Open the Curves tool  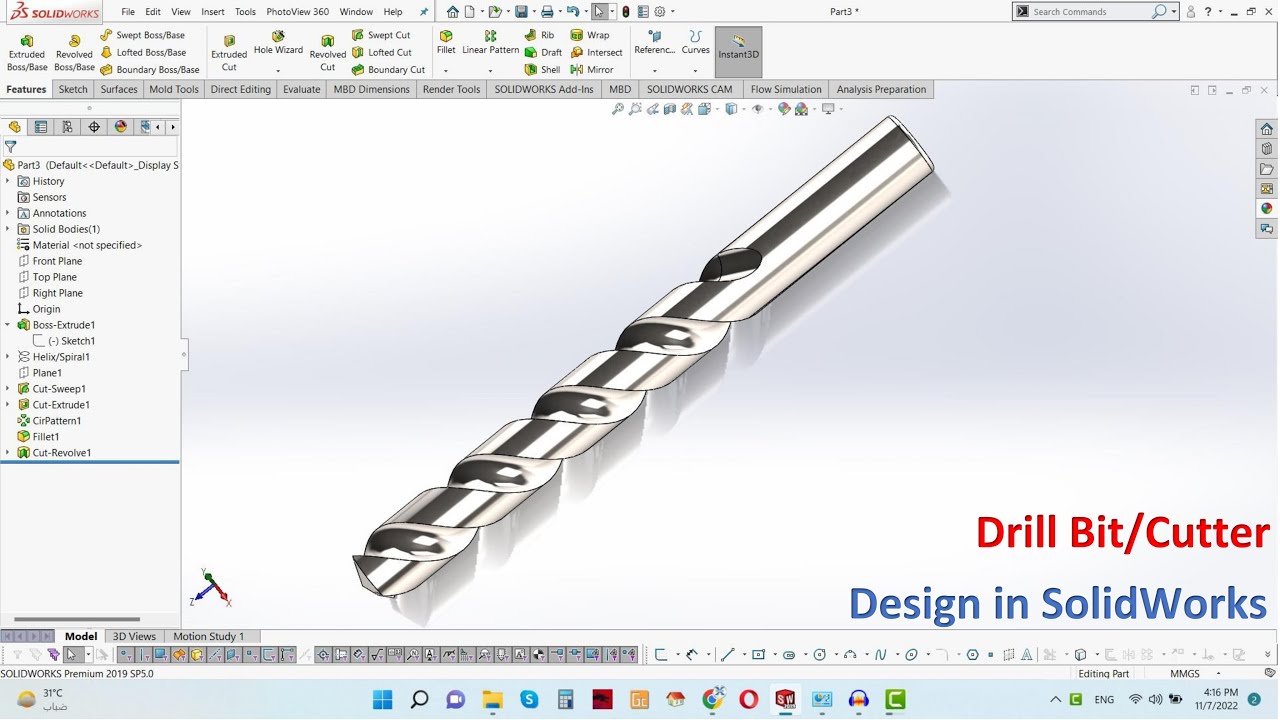(x=695, y=43)
